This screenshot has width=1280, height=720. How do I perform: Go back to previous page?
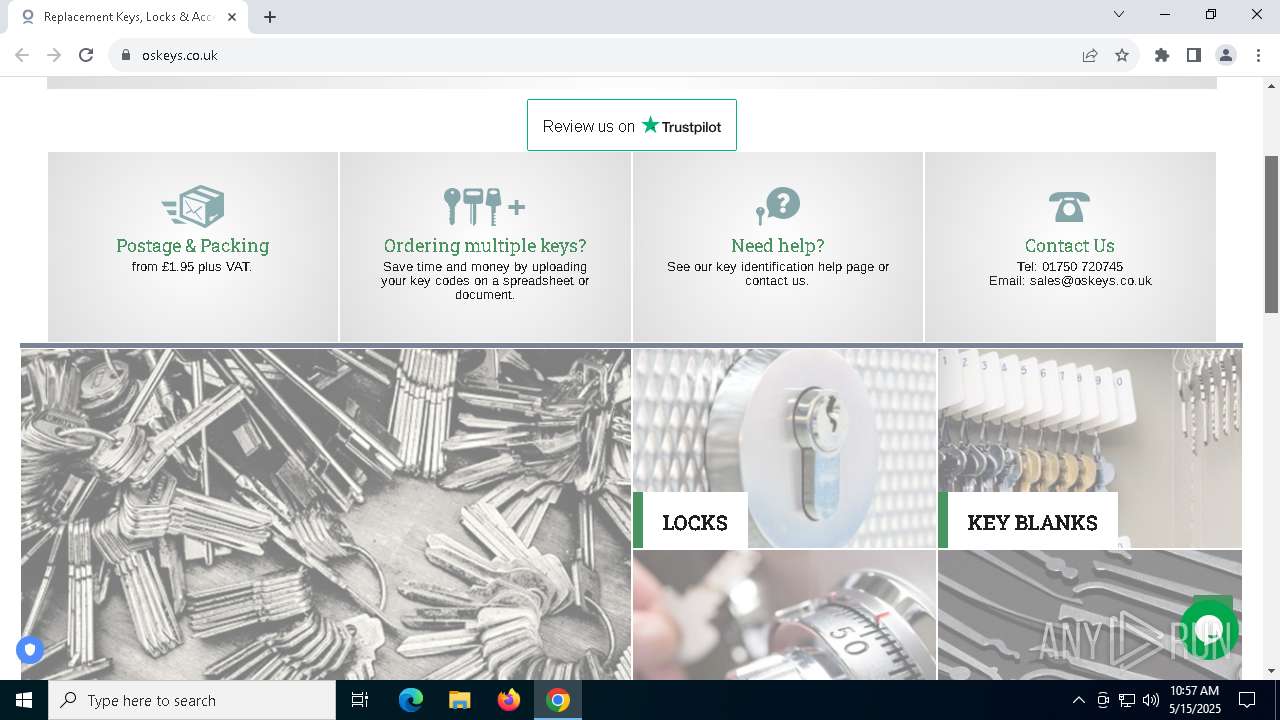22,55
